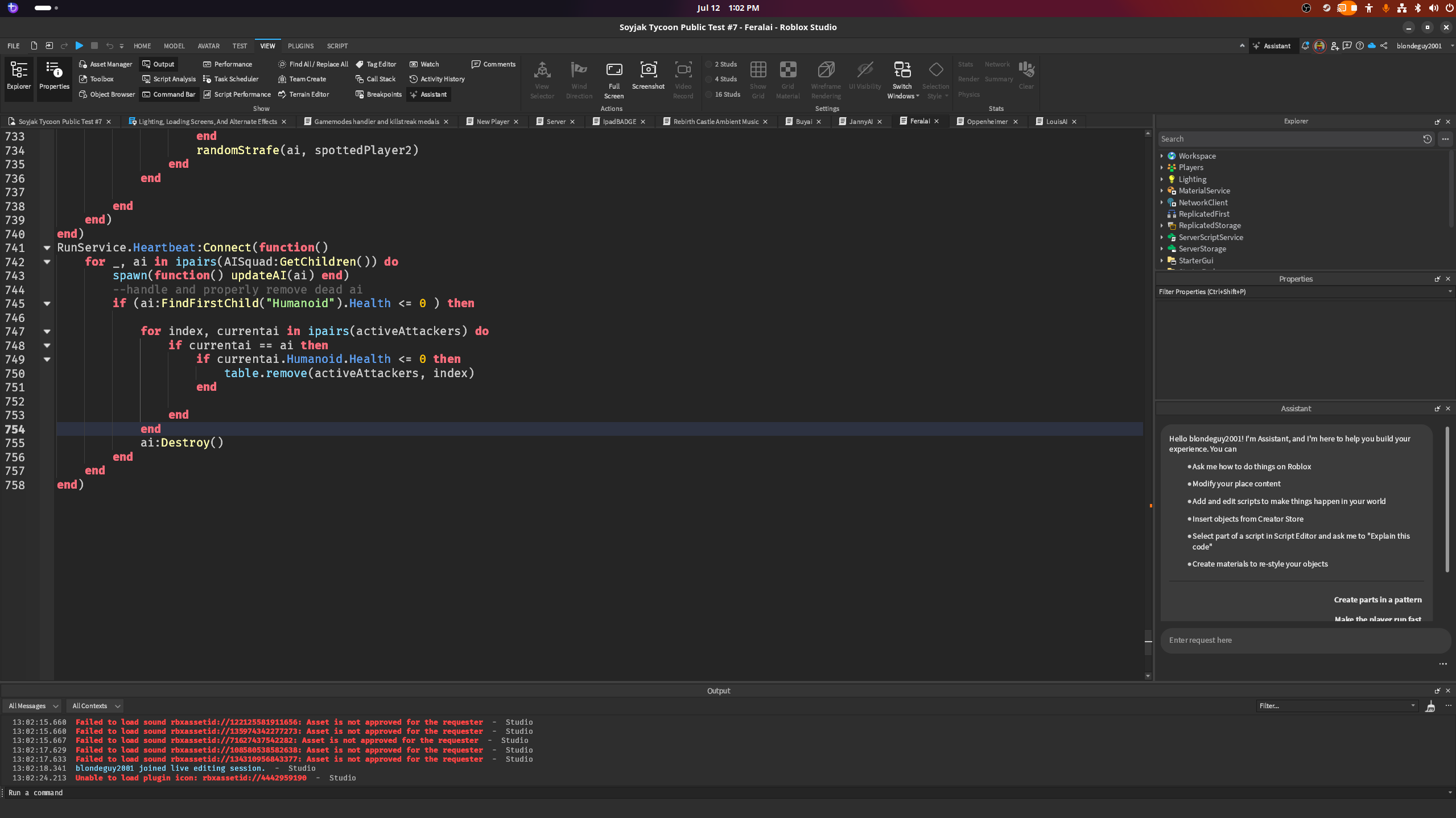Viewport: 1456px width, 818px height.
Task: Open Find All / Replace All
Action: (314, 64)
